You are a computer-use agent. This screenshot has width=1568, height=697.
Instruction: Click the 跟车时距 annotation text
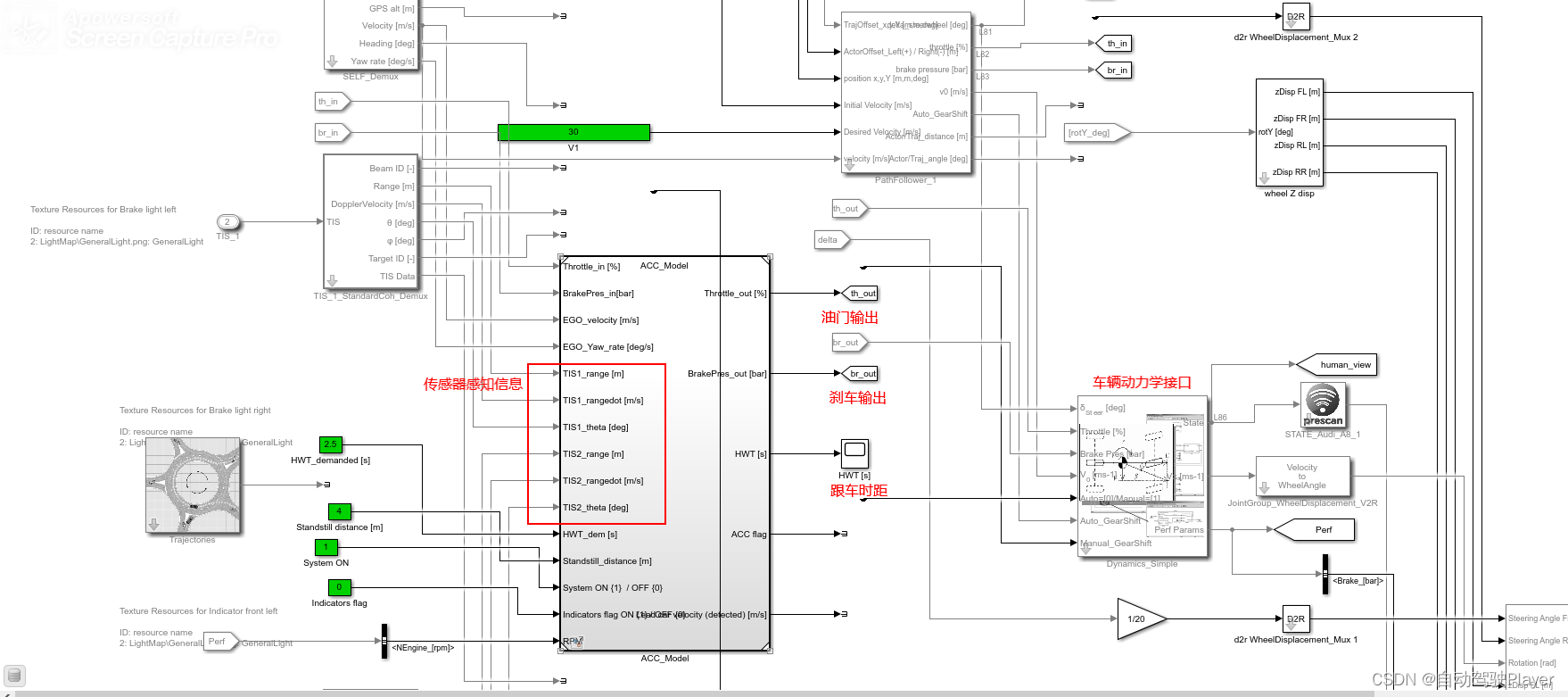coord(859,490)
